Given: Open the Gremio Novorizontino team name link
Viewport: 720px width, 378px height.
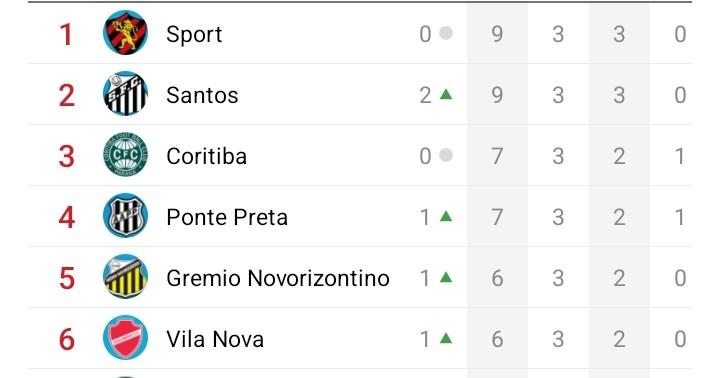Looking at the screenshot, I should click(x=278, y=278).
